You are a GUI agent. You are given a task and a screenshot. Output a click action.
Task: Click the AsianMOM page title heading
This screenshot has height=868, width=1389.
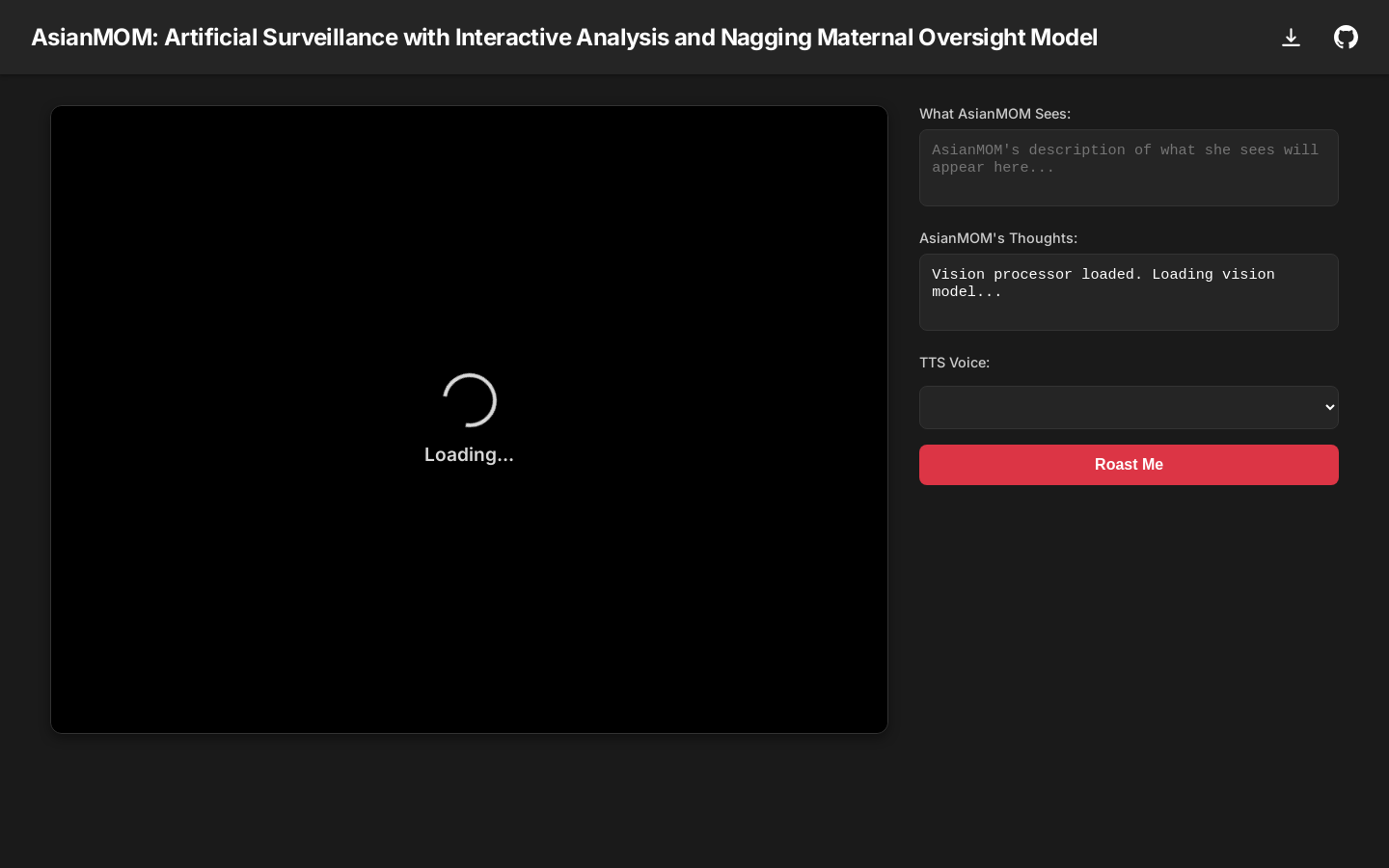click(564, 37)
